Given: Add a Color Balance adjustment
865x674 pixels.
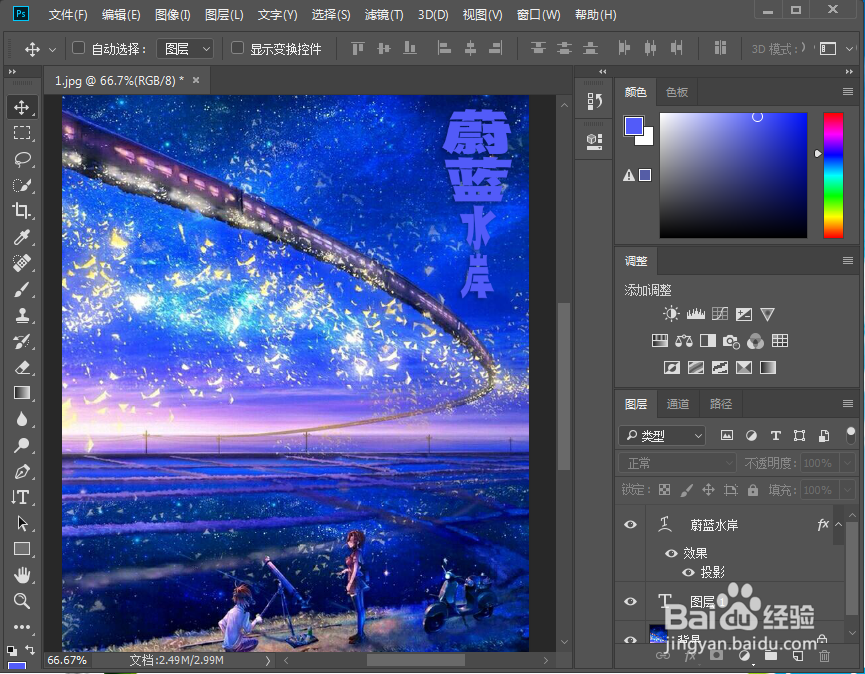Looking at the screenshot, I should pos(684,341).
